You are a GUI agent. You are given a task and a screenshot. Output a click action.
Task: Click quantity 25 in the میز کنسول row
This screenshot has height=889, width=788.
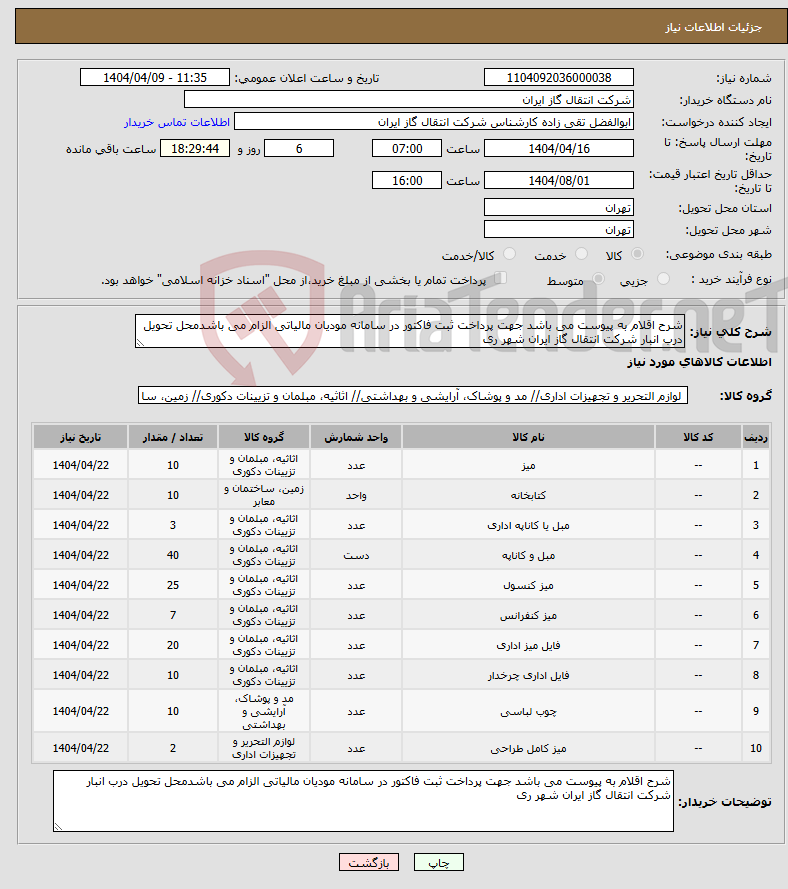click(173, 585)
